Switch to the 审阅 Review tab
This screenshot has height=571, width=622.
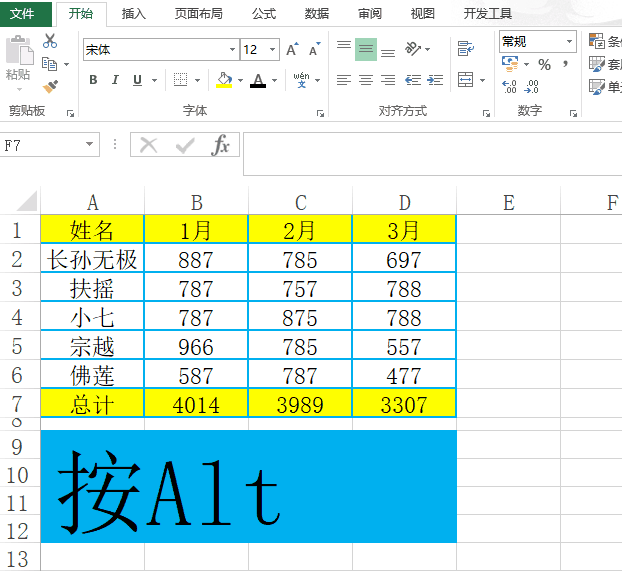coord(370,14)
